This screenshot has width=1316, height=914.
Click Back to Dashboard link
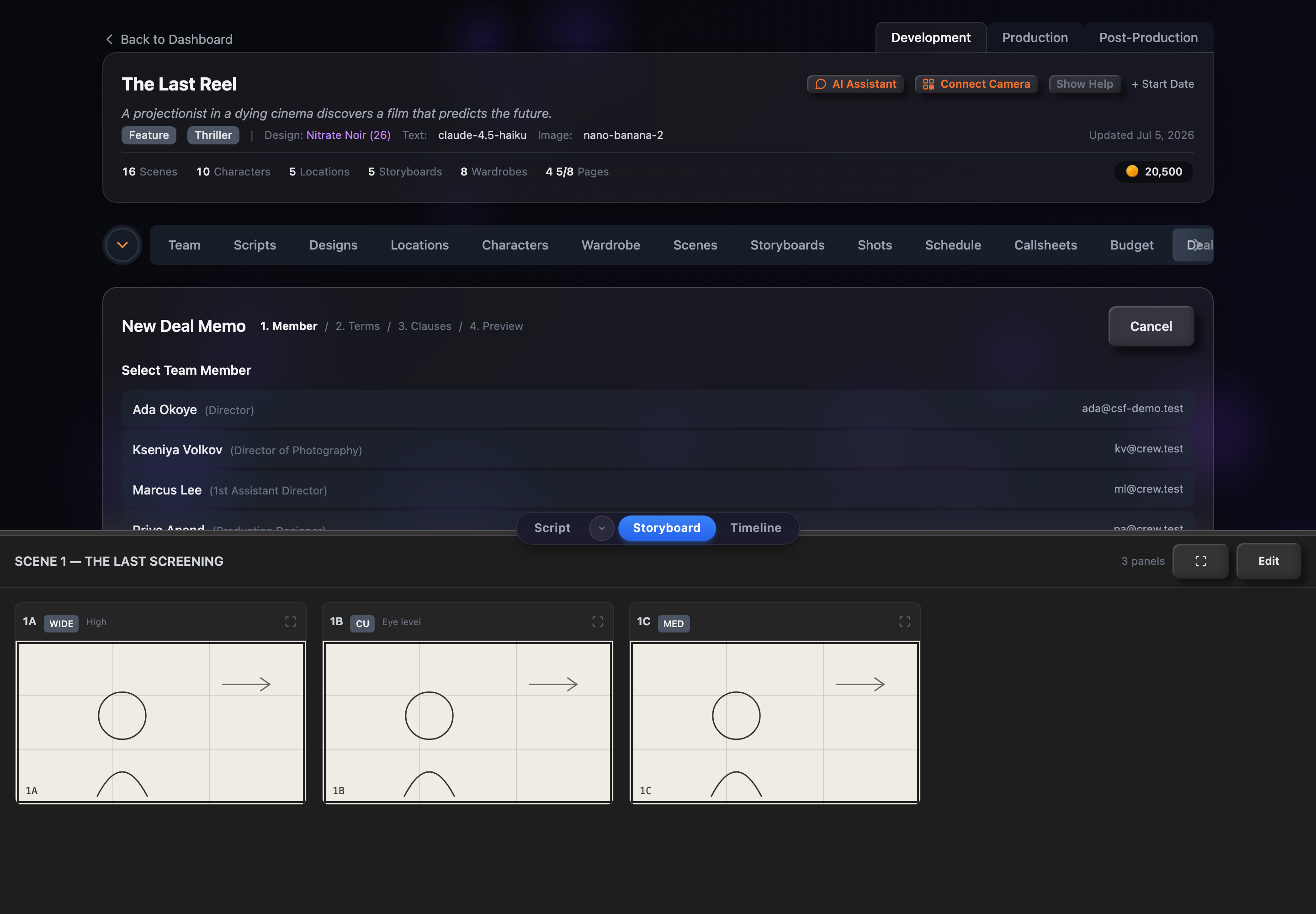tap(169, 39)
